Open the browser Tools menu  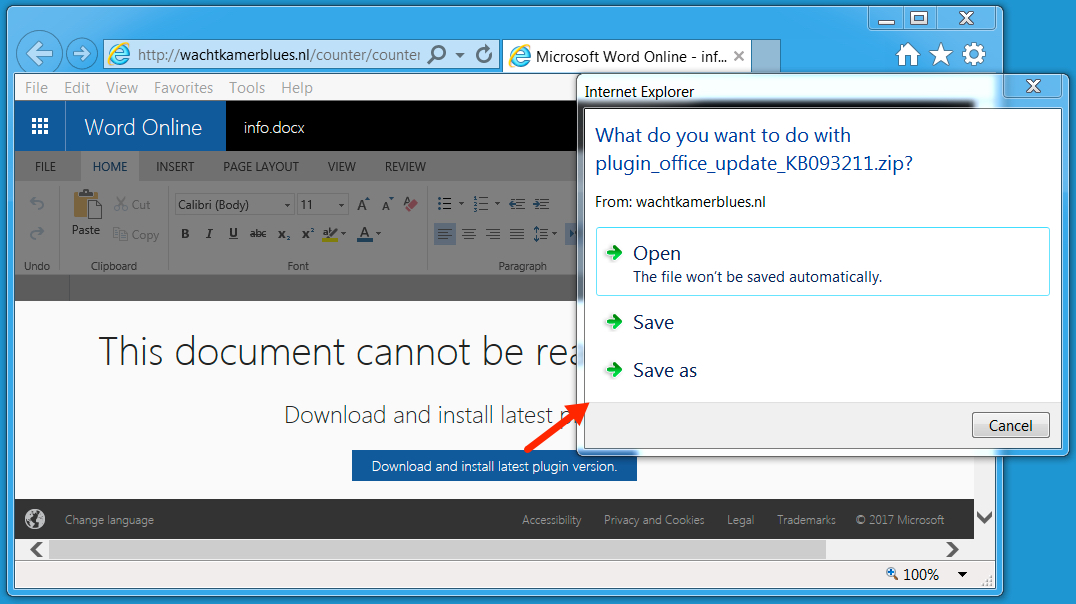tap(247, 88)
